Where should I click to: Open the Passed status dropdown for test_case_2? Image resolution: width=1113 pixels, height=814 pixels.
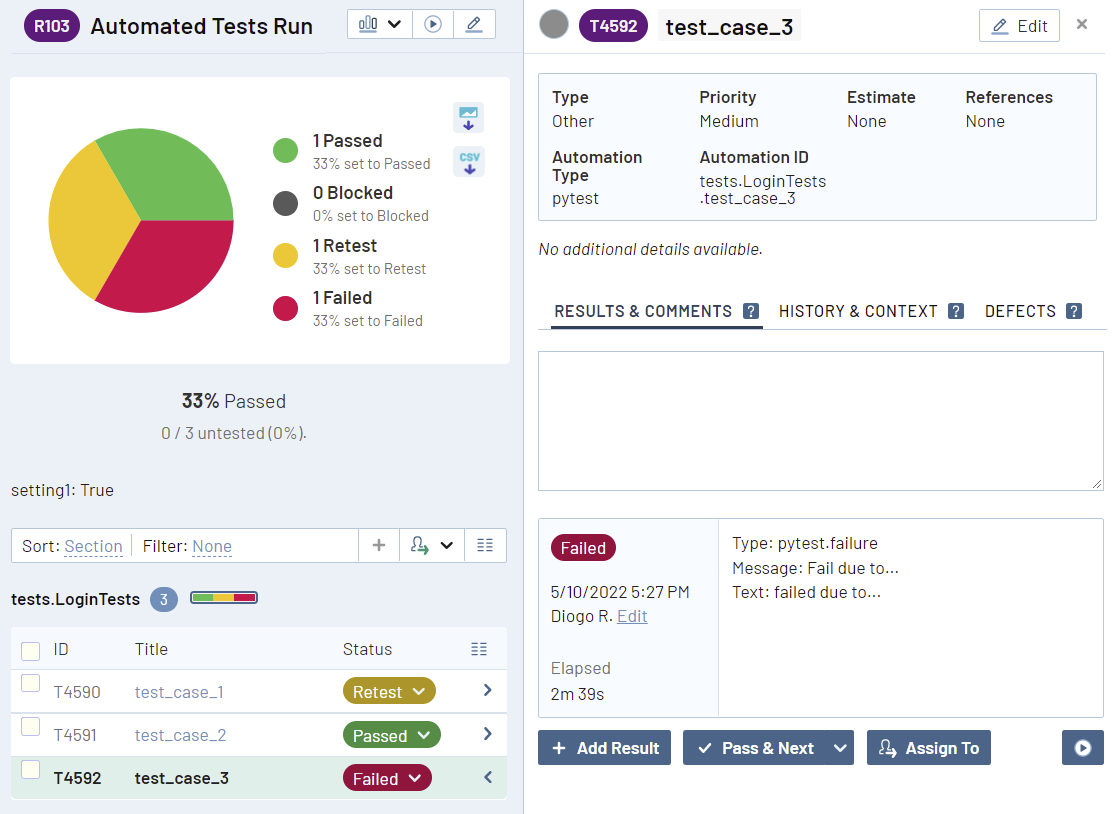coord(391,736)
